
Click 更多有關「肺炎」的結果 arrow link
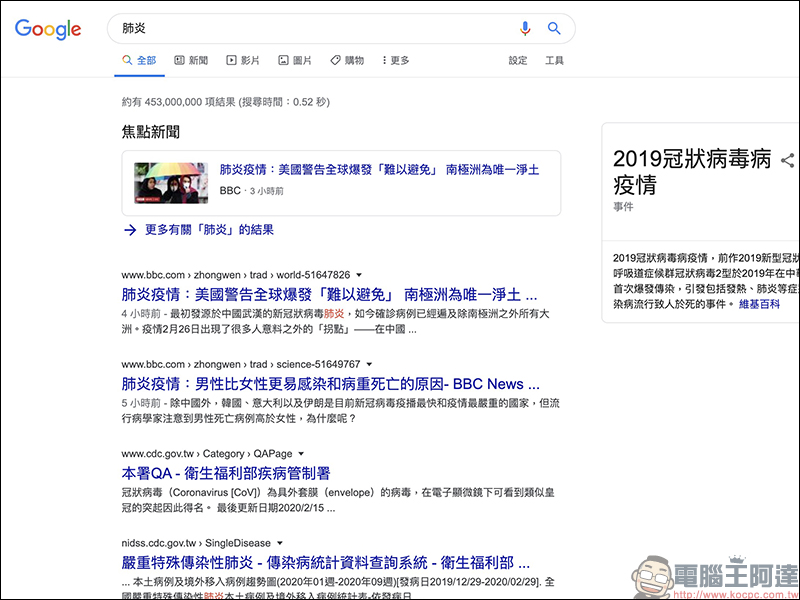tap(198, 230)
